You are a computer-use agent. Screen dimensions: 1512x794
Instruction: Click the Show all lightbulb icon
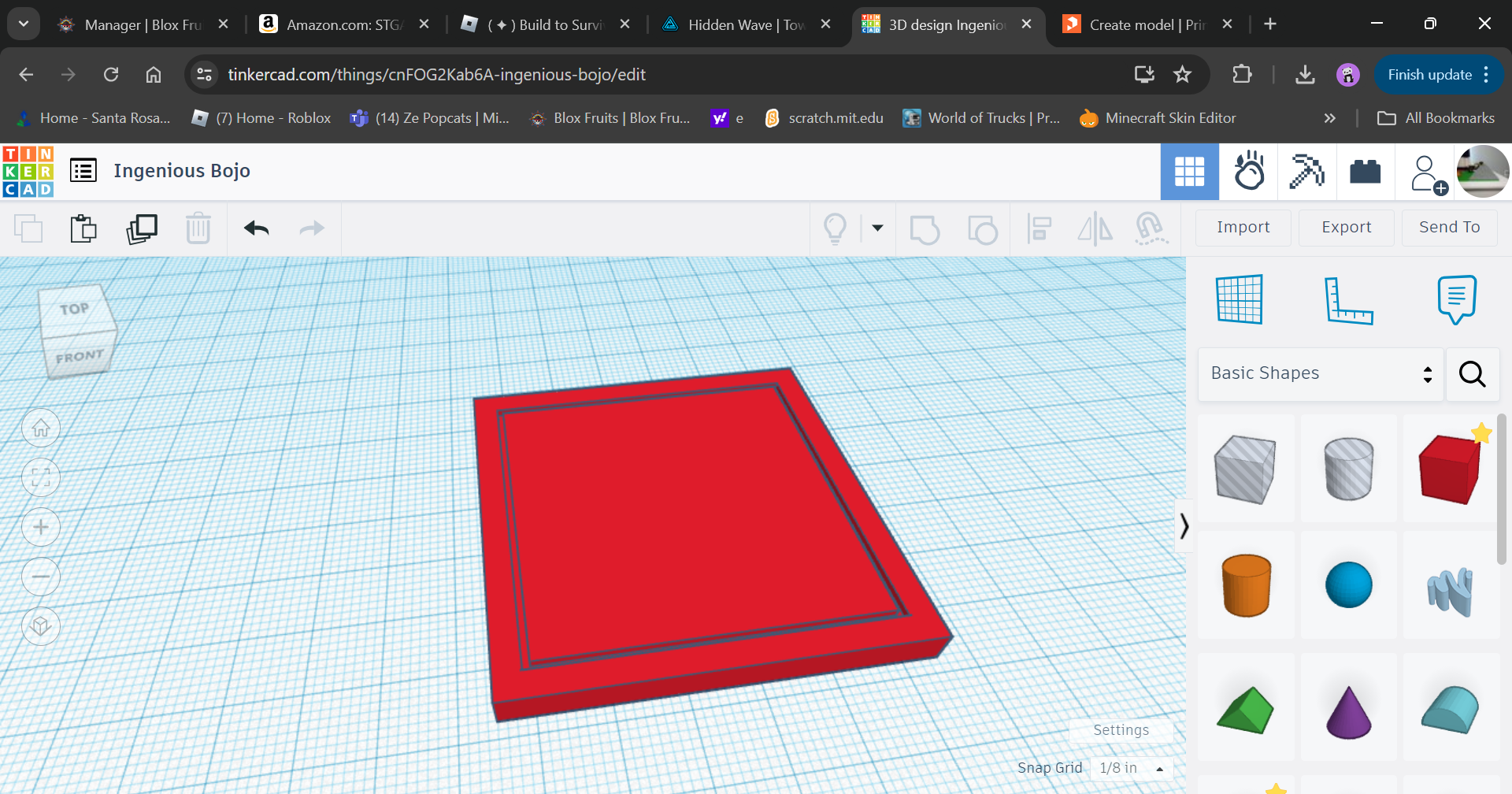point(835,228)
